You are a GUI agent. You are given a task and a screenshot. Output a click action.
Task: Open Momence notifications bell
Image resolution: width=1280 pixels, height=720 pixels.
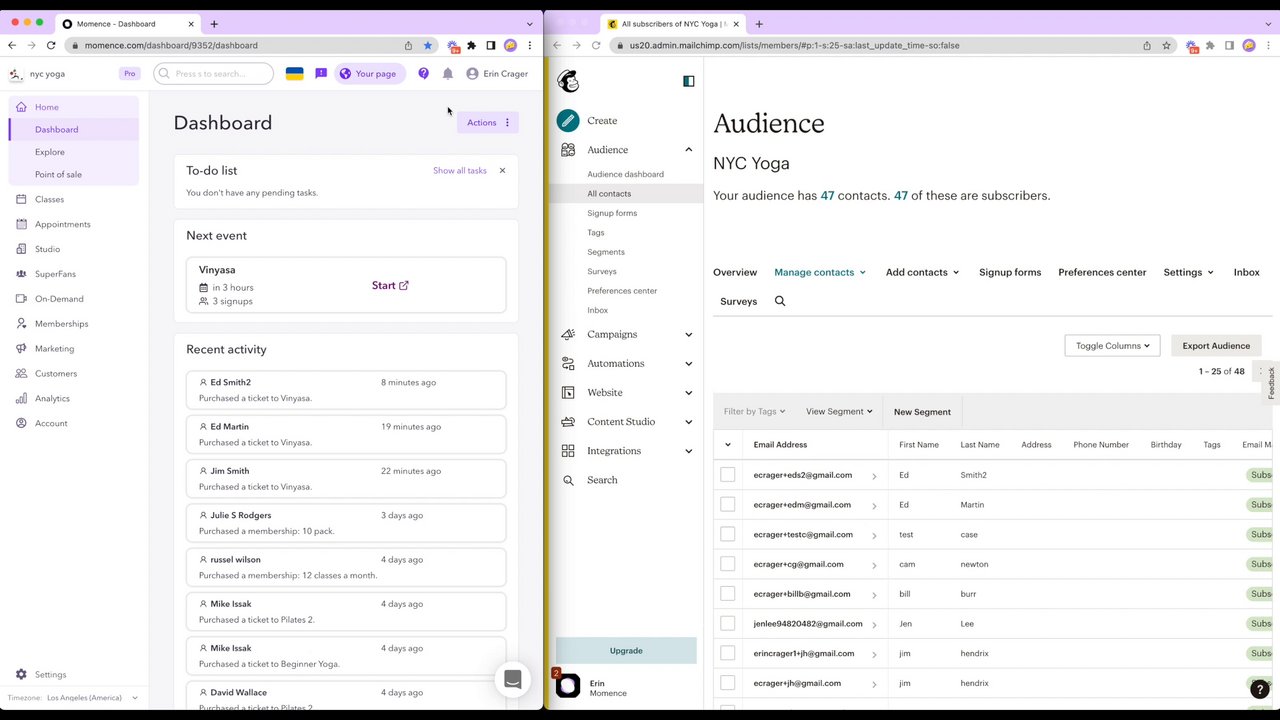tap(448, 73)
